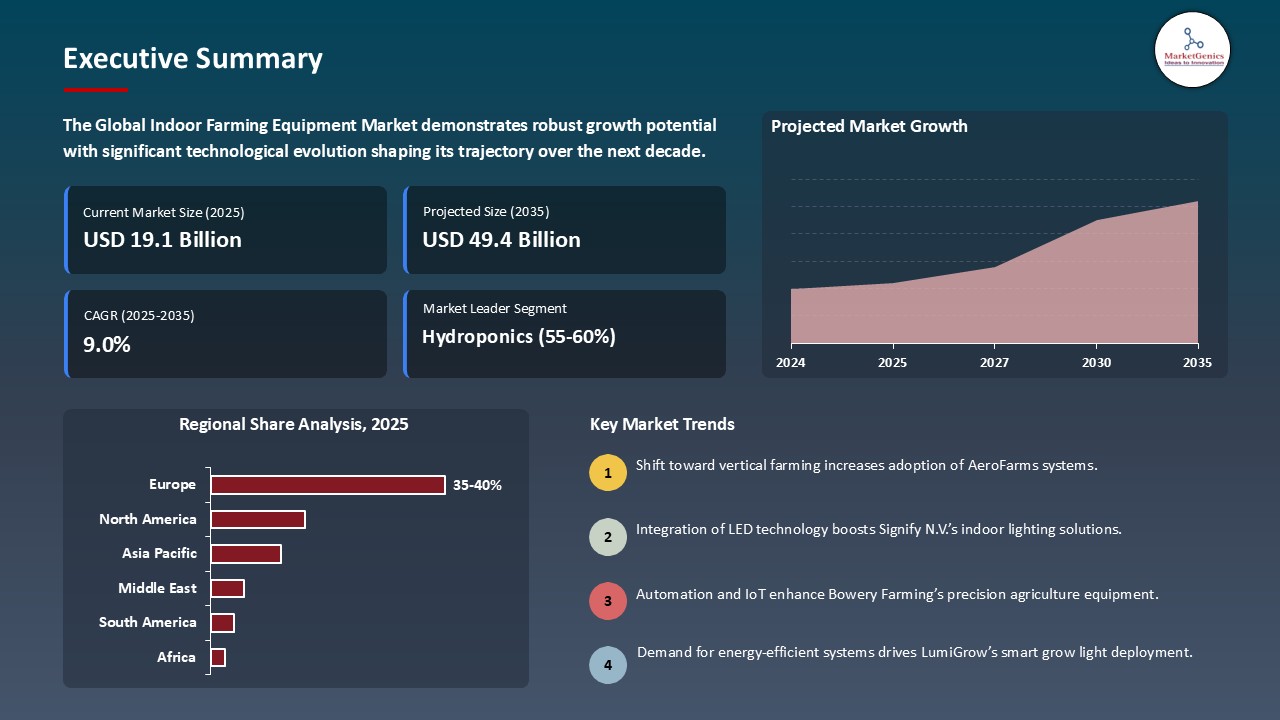The image size is (1280, 720).
Task: Select the Hydroponics market leader segment card
Action: click(565, 333)
